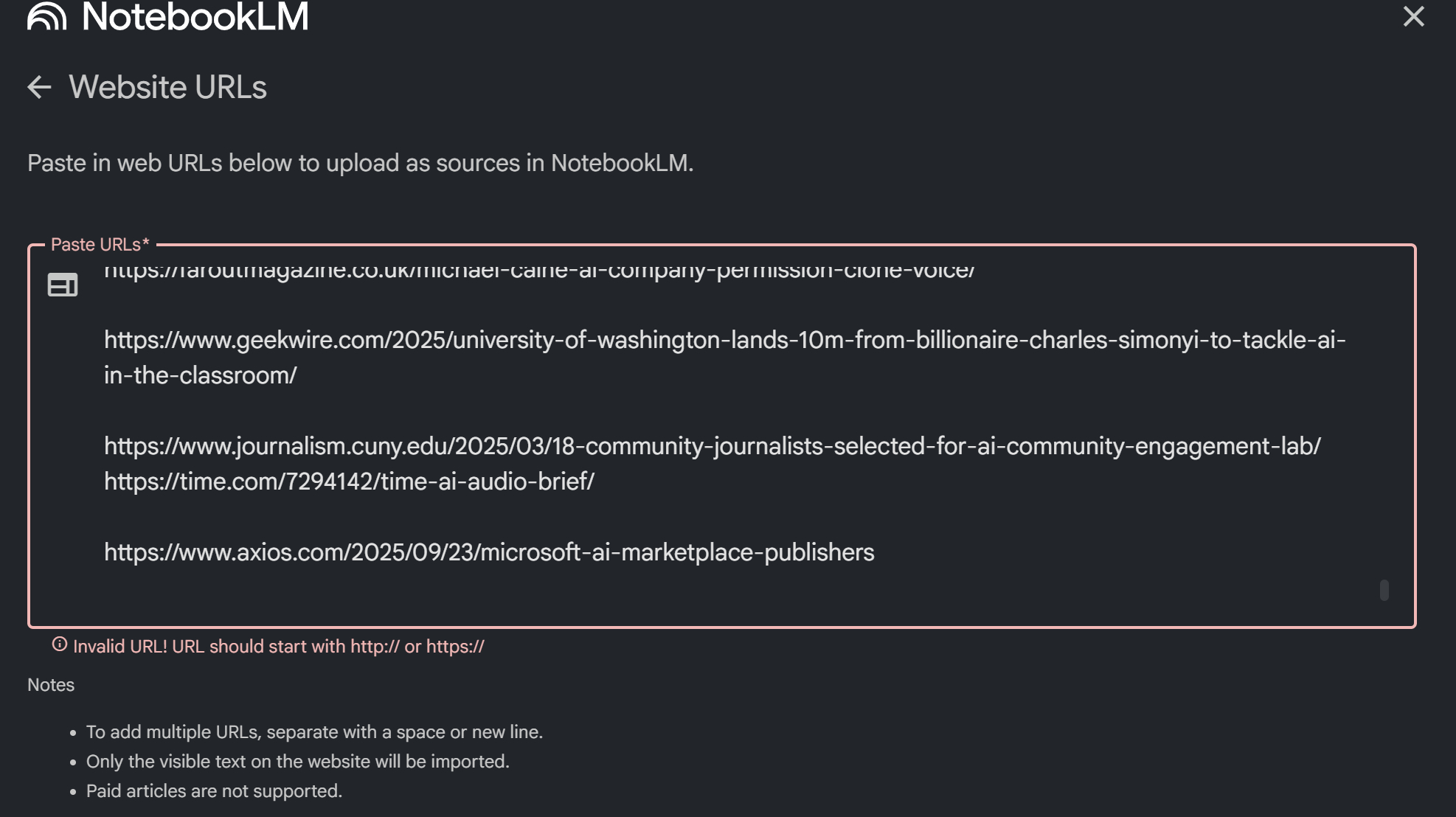
Task: Click the error info icon below the URL box
Action: pyautogui.click(x=60, y=645)
